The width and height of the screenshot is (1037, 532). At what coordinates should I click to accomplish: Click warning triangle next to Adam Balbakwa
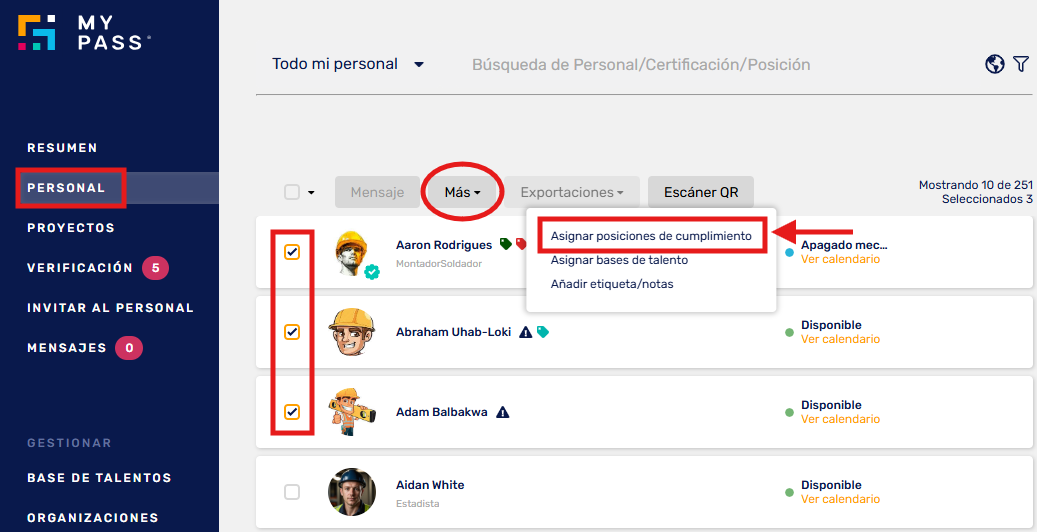(x=503, y=412)
